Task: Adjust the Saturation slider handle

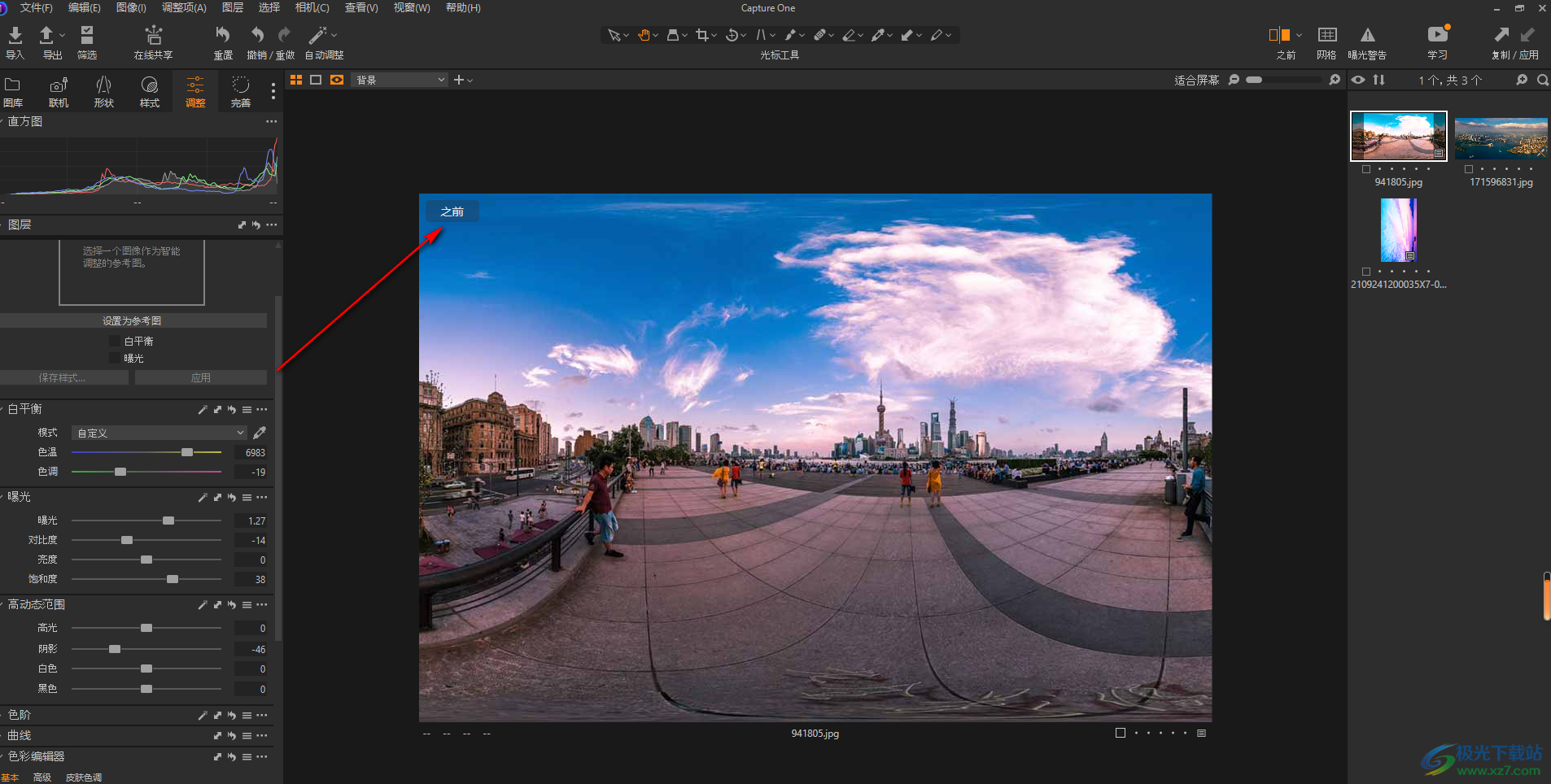Action: click(x=173, y=579)
